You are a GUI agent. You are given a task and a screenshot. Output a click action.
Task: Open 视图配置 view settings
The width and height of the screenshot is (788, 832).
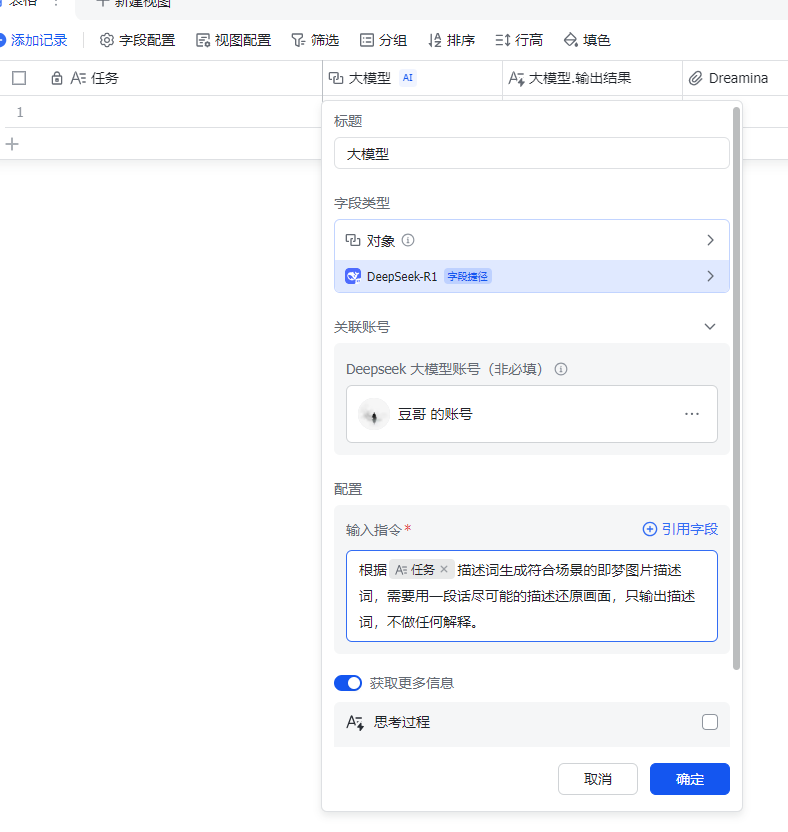click(x=233, y=40)
